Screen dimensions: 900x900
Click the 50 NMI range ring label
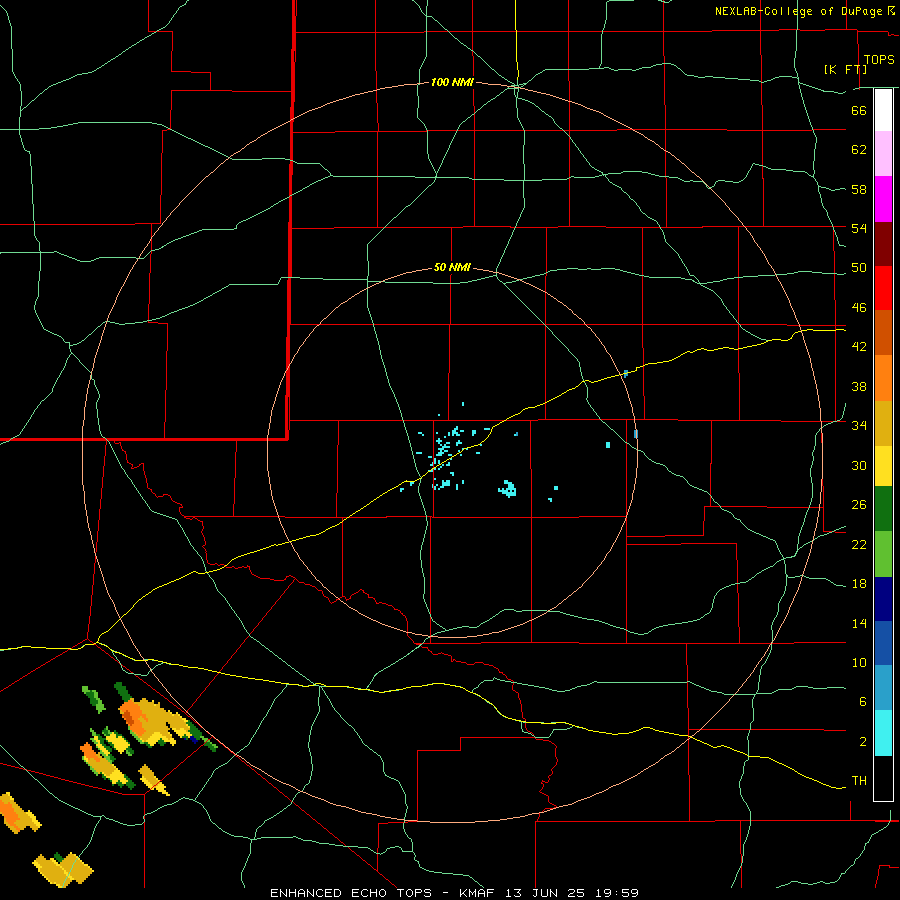452,267
